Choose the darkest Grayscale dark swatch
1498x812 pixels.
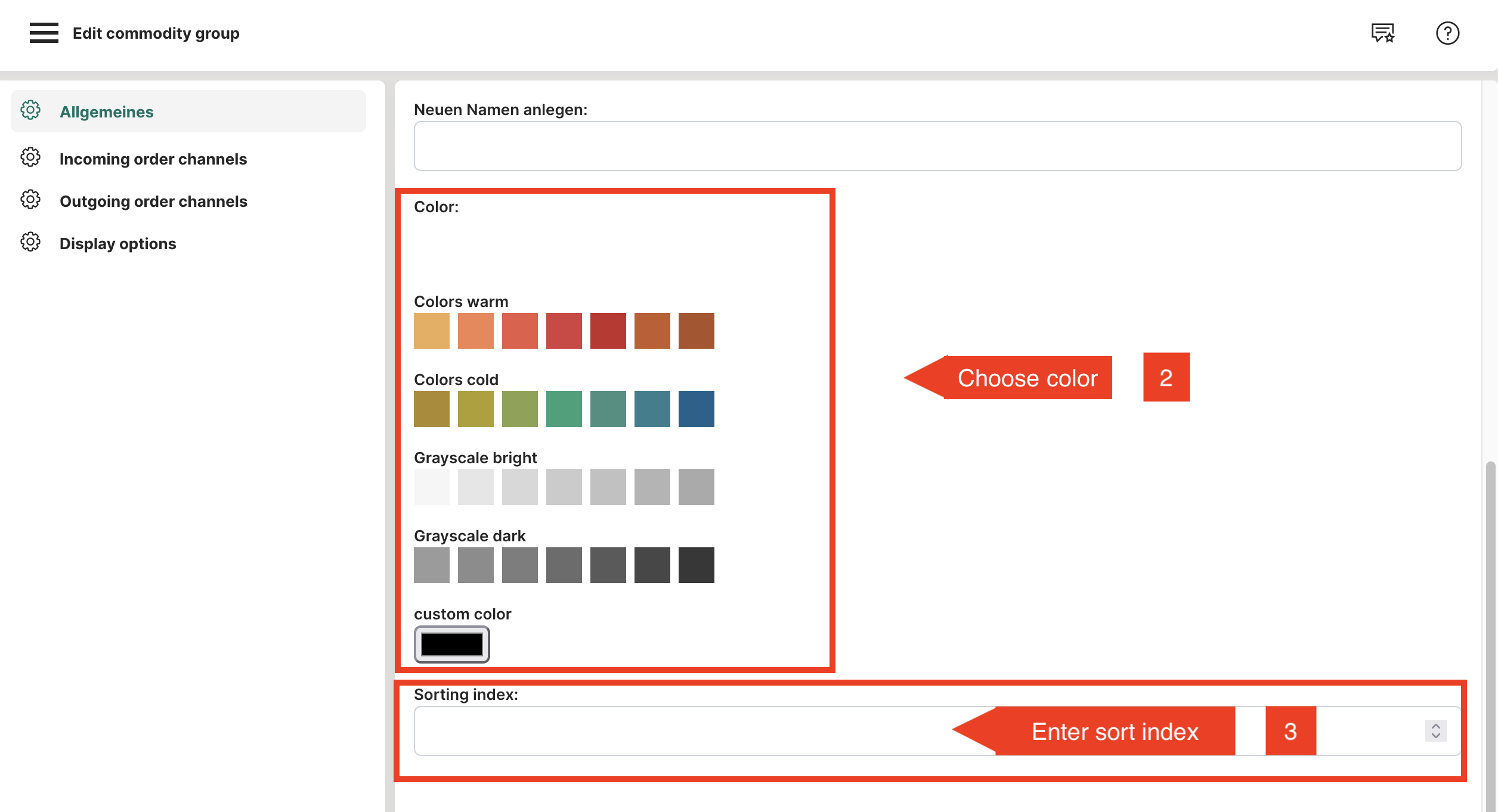(697, 565)
